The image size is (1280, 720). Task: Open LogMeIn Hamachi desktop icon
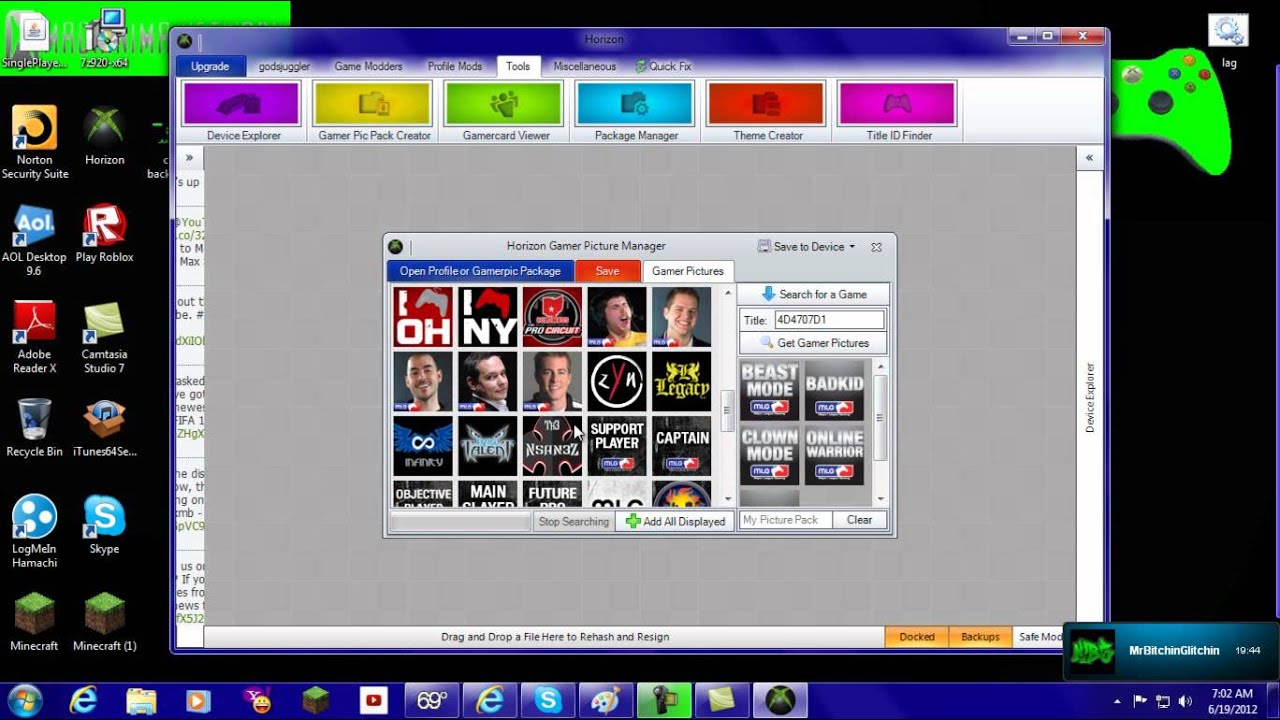point(35,532)
